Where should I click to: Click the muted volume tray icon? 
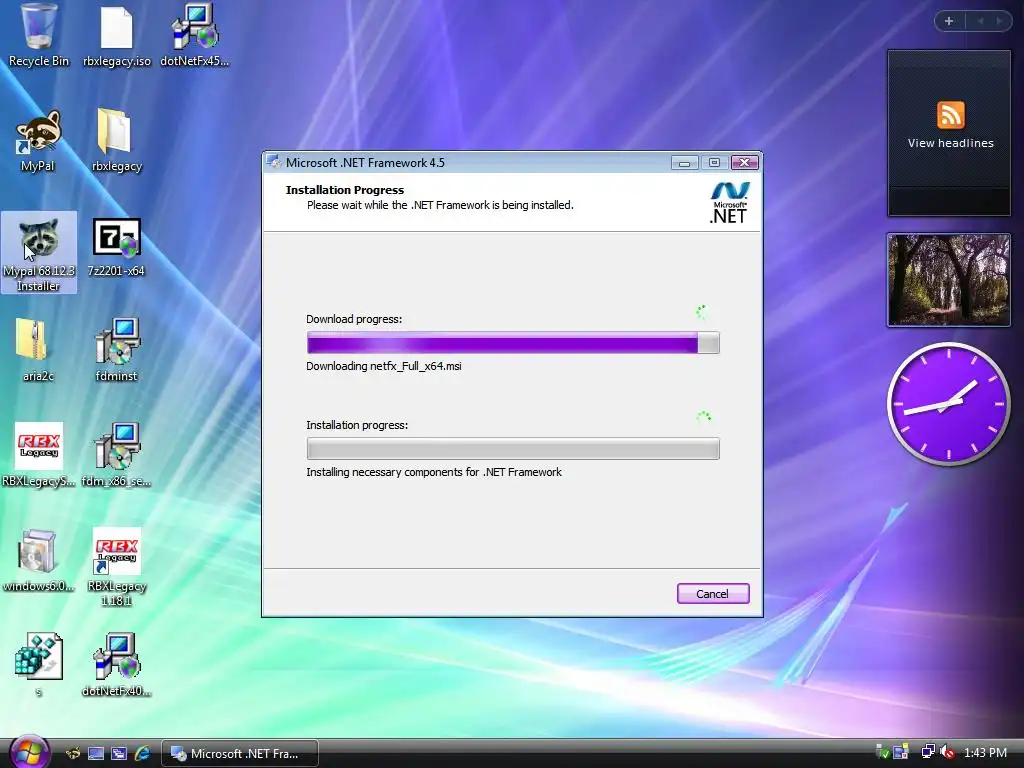(948, 752)
